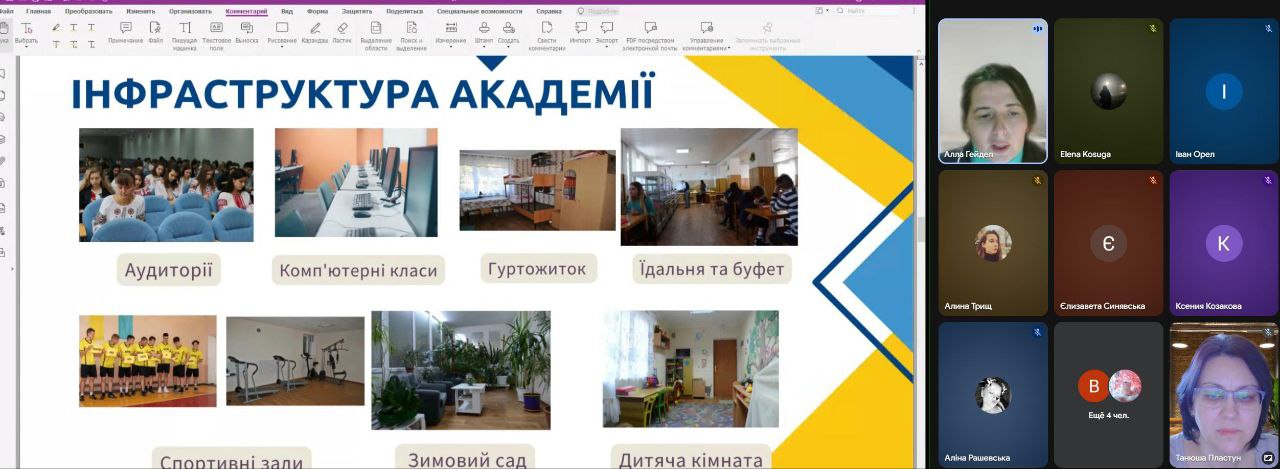Viewport: 1280px width, 469px height.
Task: Click the Файл attachment tool icon
Action: 155,32
